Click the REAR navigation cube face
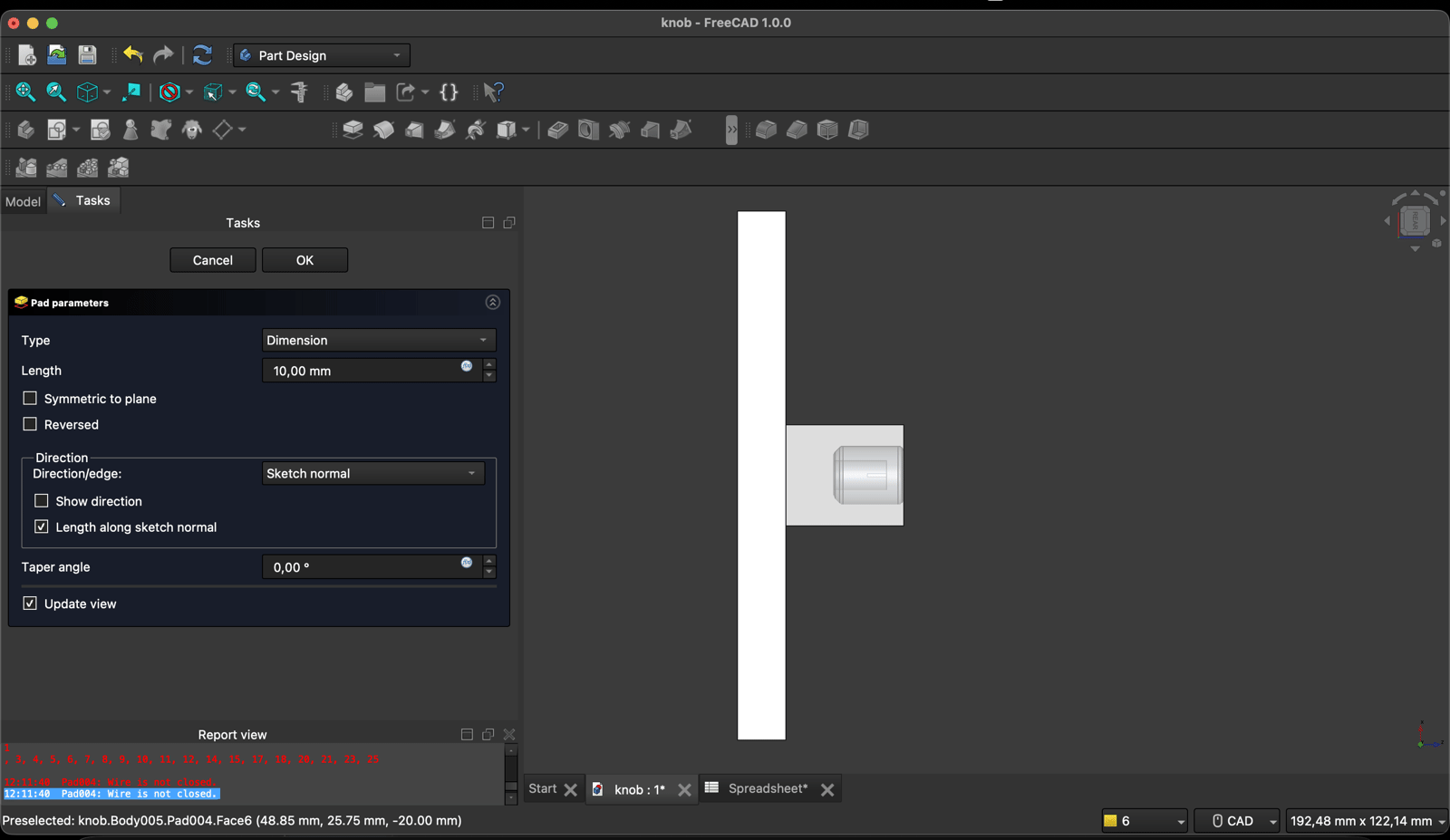This screenshot has height=840, width=1450. click(x=1415, y=220)
